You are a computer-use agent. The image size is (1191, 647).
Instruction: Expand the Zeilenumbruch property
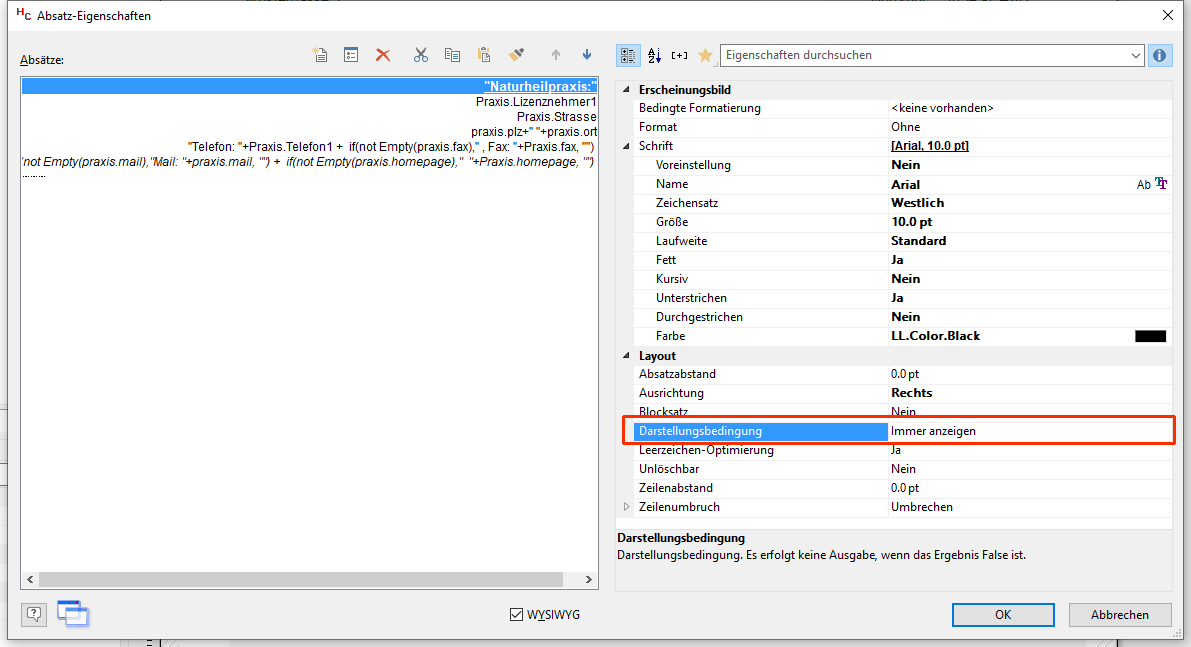627,507
